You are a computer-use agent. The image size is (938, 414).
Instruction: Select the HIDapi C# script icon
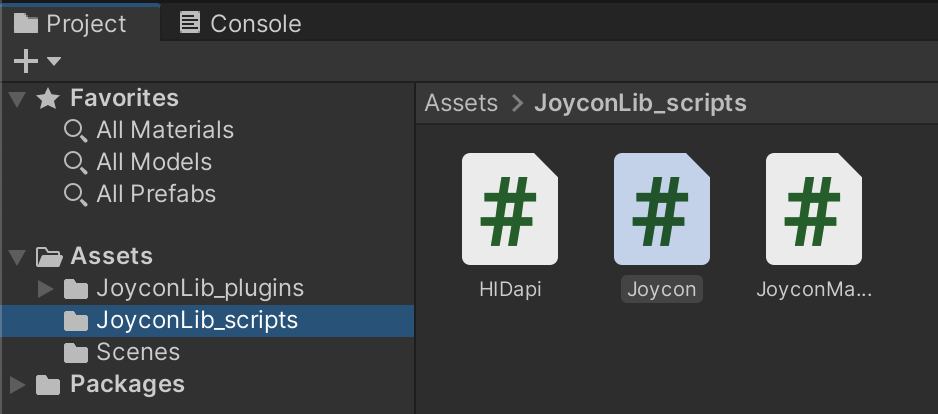[x=510, y=209]
